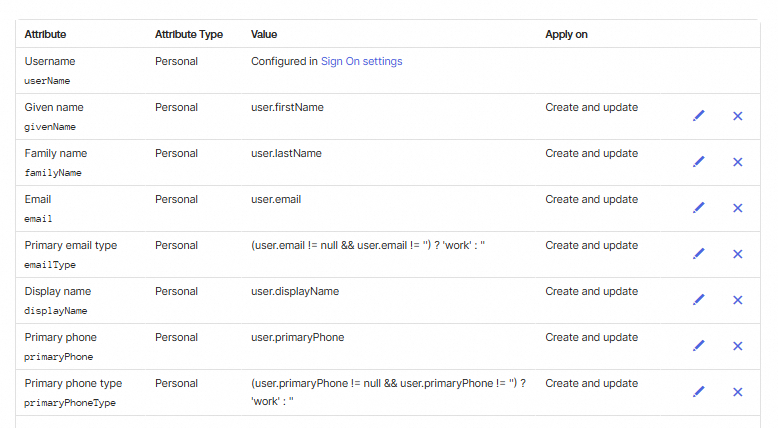The image size is (778, 428).
Task: Delete the Email attribute row
Action: pyautogui.click(x=738, y=208)
